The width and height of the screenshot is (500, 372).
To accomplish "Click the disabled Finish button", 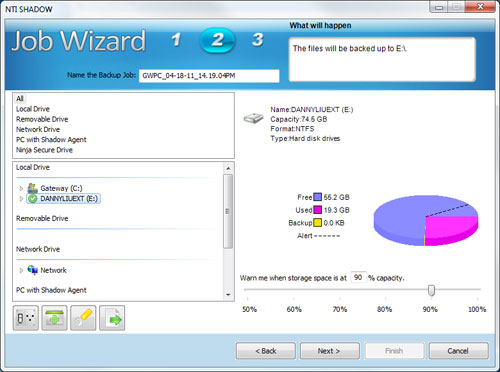I will tap(394, 351).
